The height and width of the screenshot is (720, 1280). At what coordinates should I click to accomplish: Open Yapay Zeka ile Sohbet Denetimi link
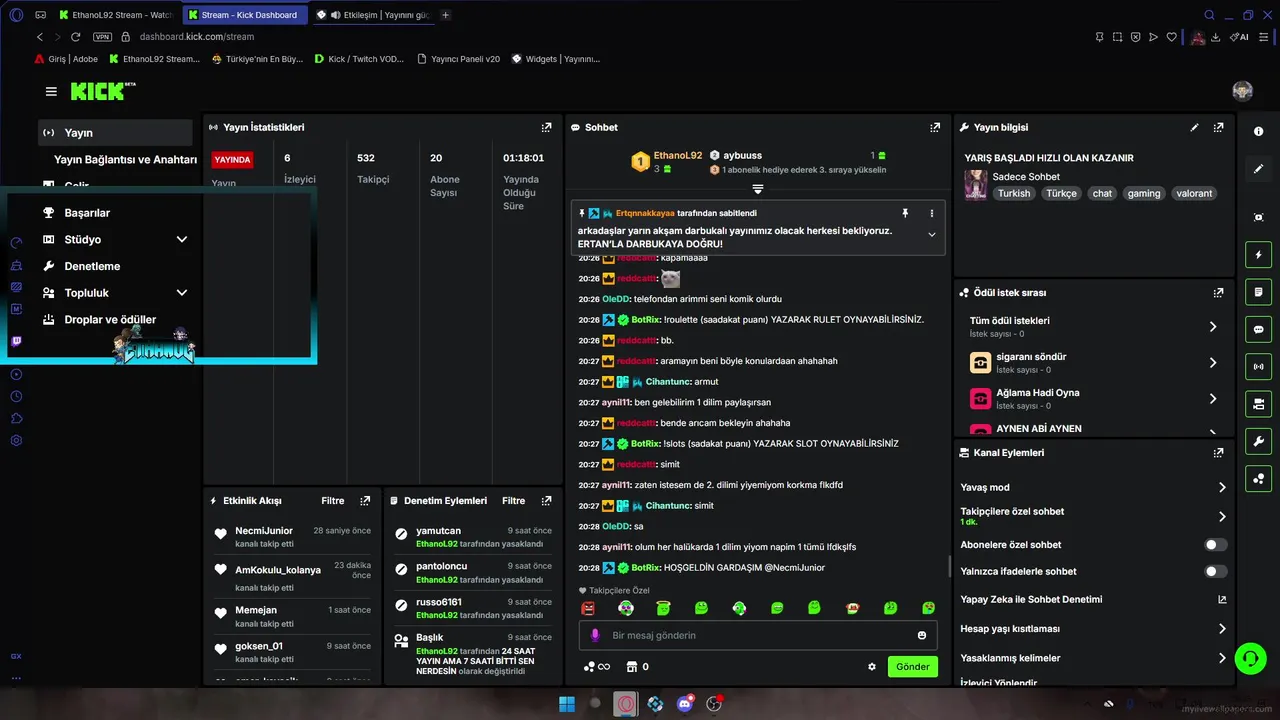coord(1093,600)
